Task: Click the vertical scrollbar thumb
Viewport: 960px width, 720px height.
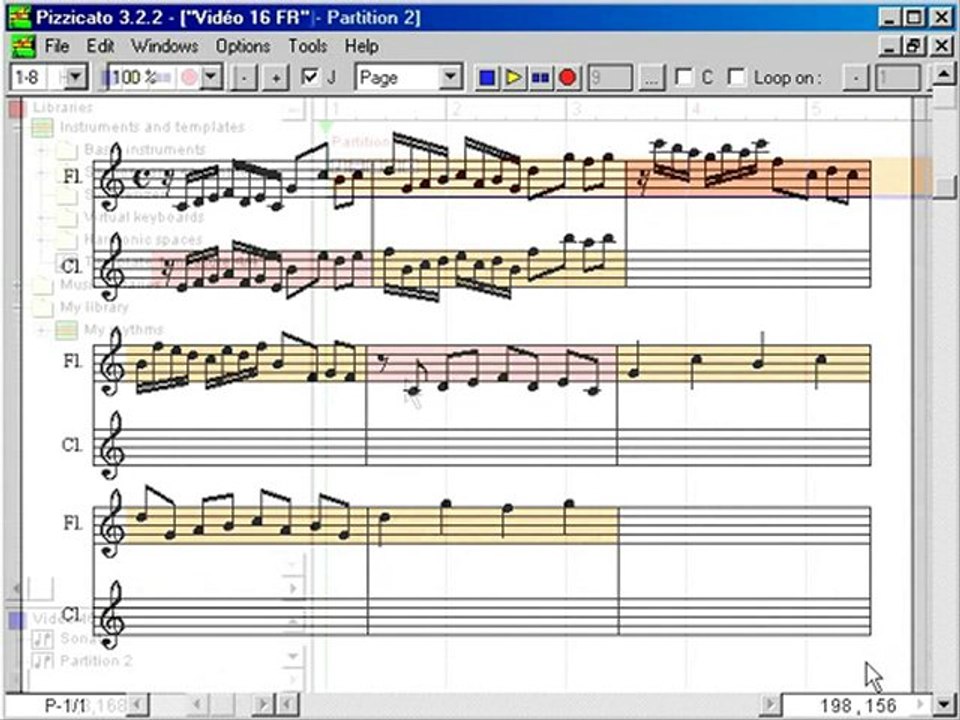Action: (945, 187)
